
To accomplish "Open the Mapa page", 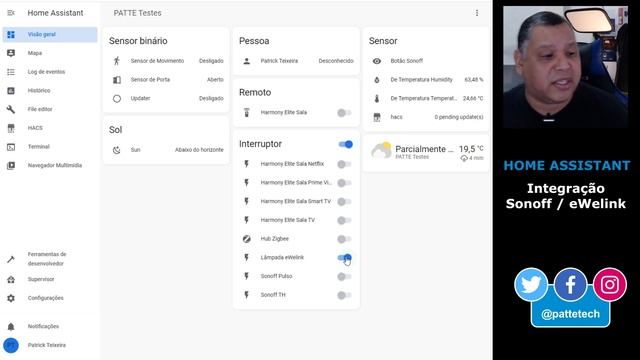I will (x=50, y=53).
